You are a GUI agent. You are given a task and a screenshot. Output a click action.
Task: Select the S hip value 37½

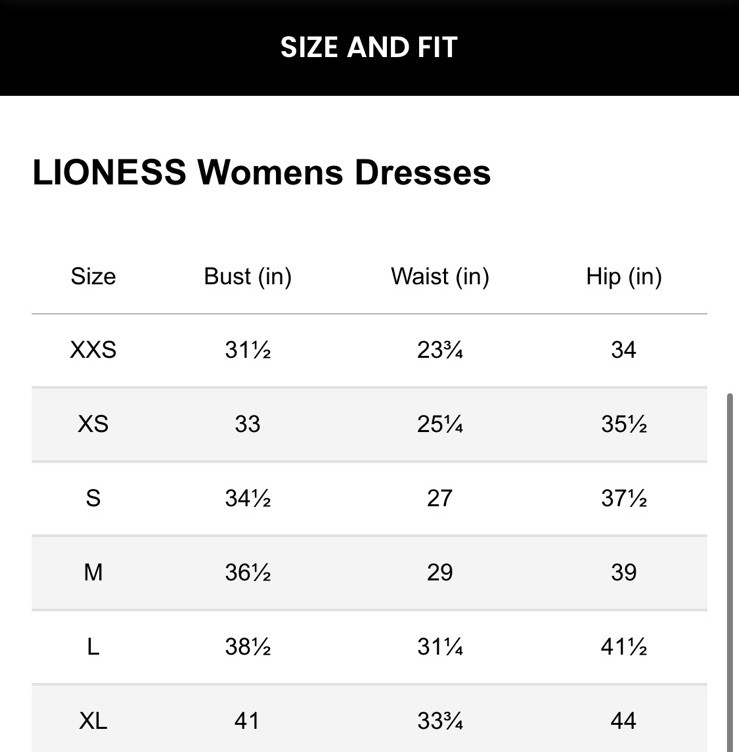coord(624,498)
